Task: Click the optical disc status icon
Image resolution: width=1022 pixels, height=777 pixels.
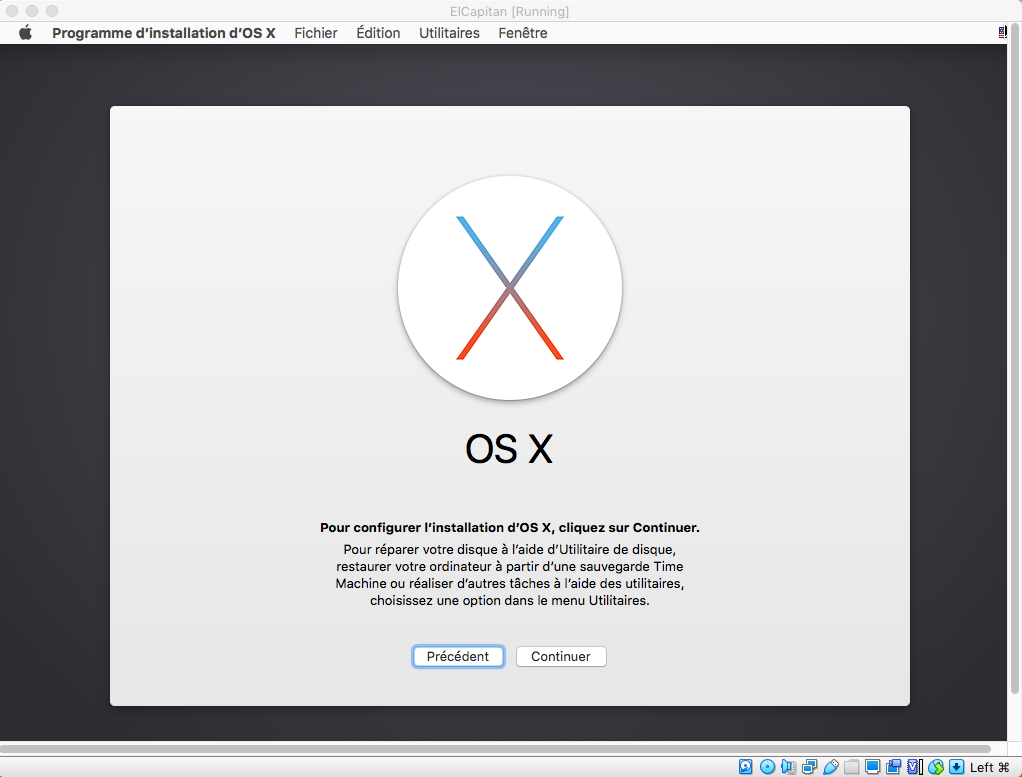Action: 767,767
